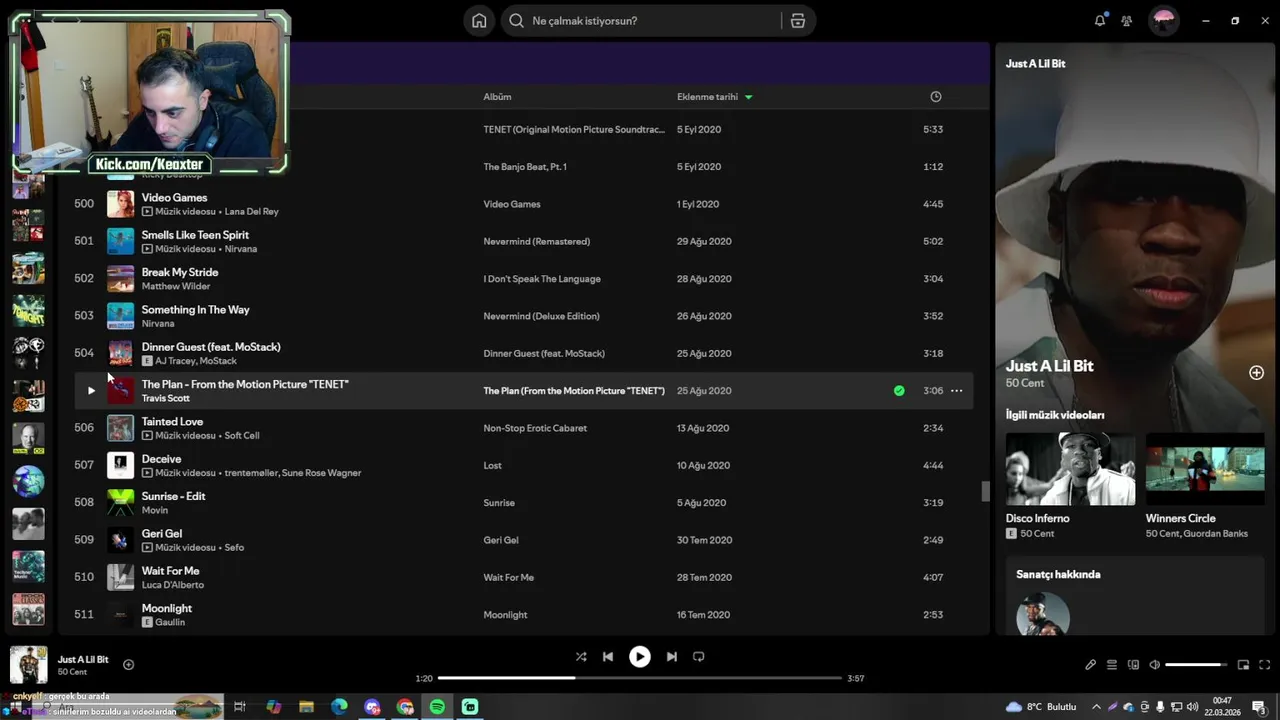Image resolution: width=1280 pixels, height=720 pixels.
Task: Add Just A Lil Bit via panel plus icon
Action: [x=1256, y=373]
